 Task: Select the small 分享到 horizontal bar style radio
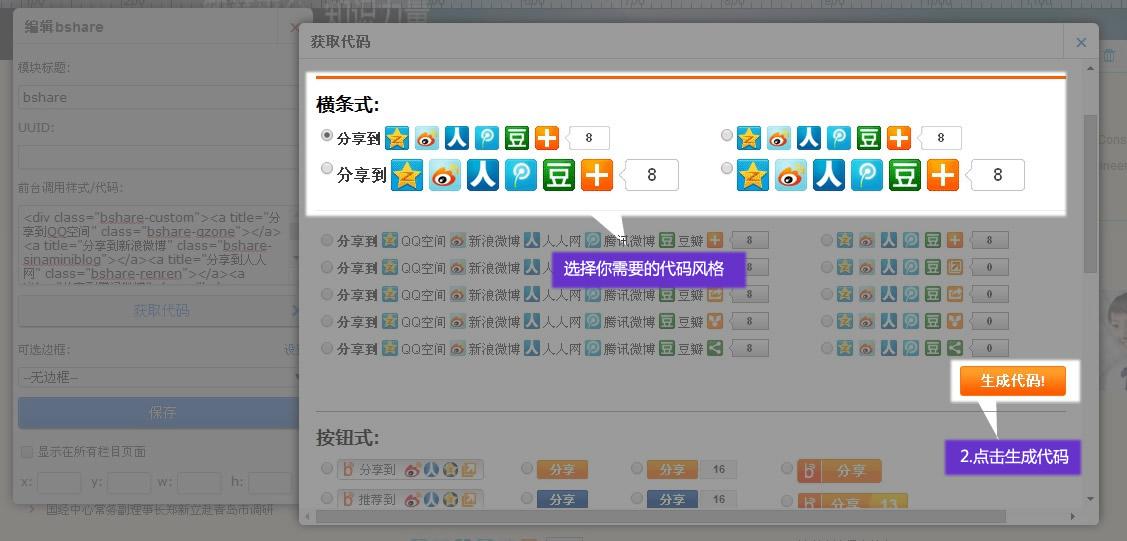327,134
